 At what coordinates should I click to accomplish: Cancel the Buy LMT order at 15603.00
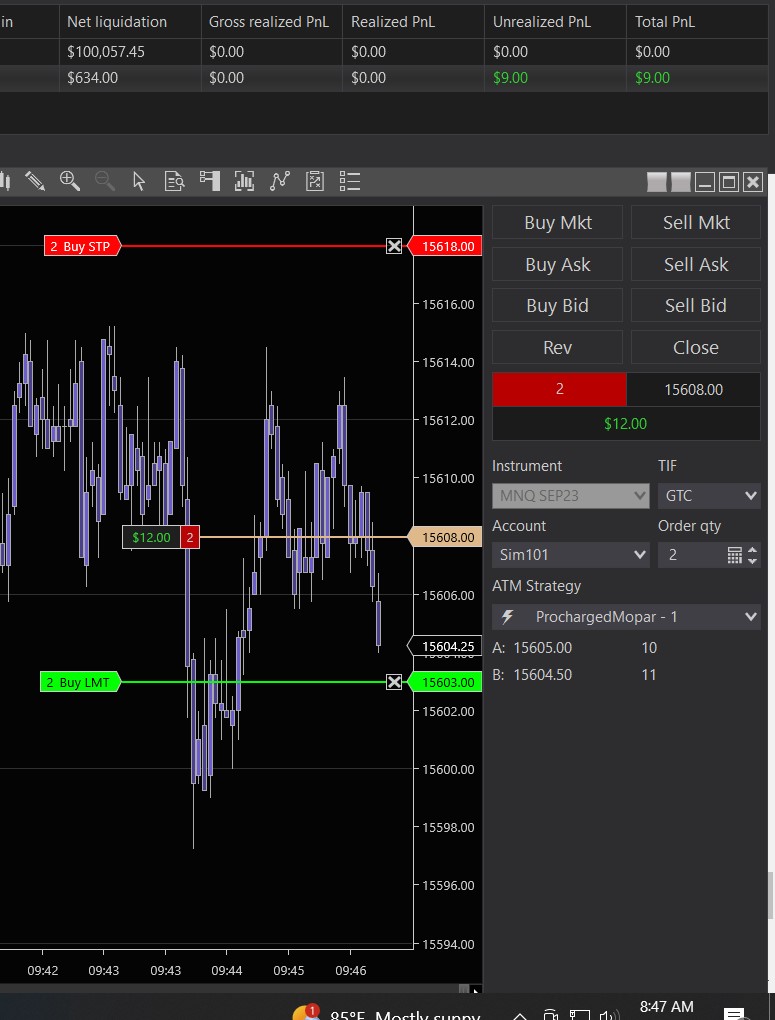(394, 682)
